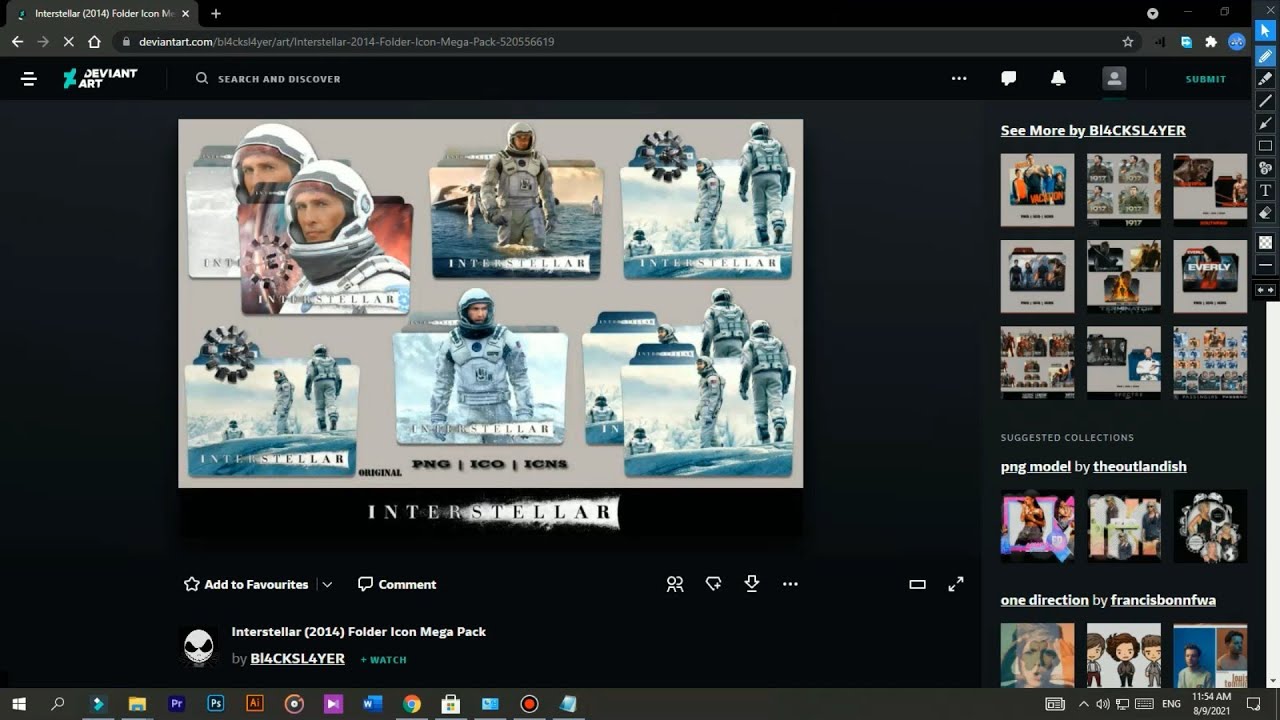This screenshot has height=720, width=1280.
Task: Open the png model collection link
Action: 1035,466
